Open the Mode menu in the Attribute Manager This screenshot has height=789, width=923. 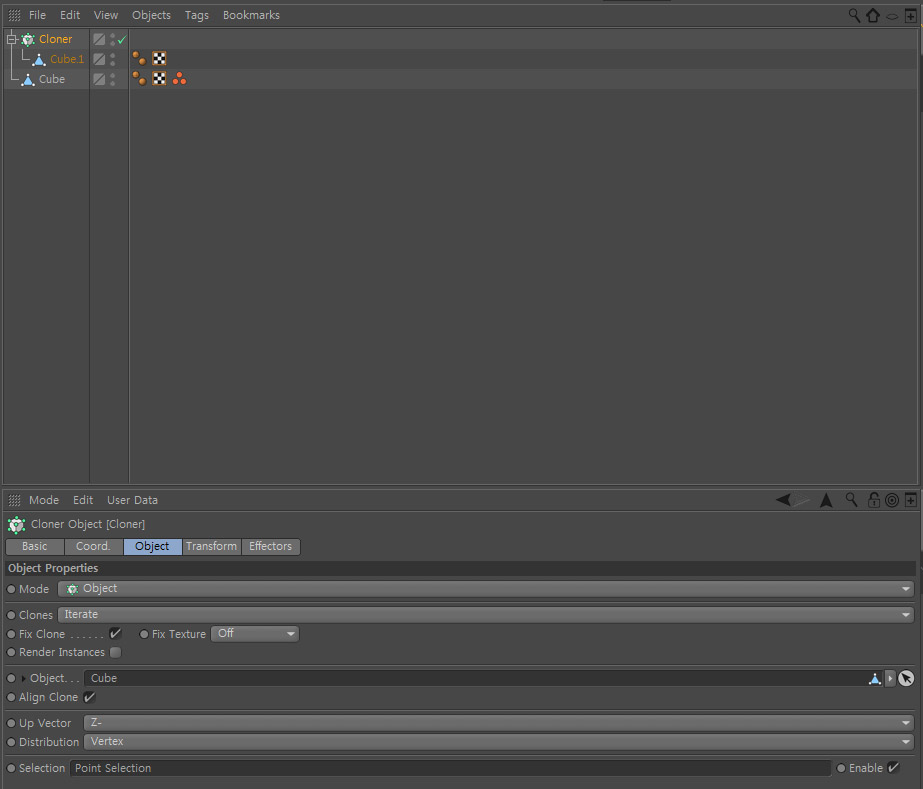[44, 500]
